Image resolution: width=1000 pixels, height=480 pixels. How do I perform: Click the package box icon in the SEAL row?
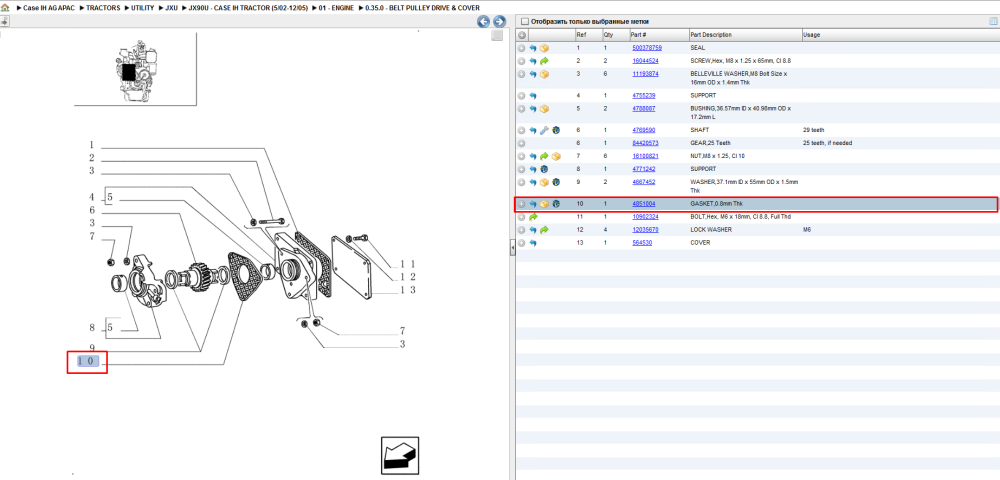click(x=544, y=48)
